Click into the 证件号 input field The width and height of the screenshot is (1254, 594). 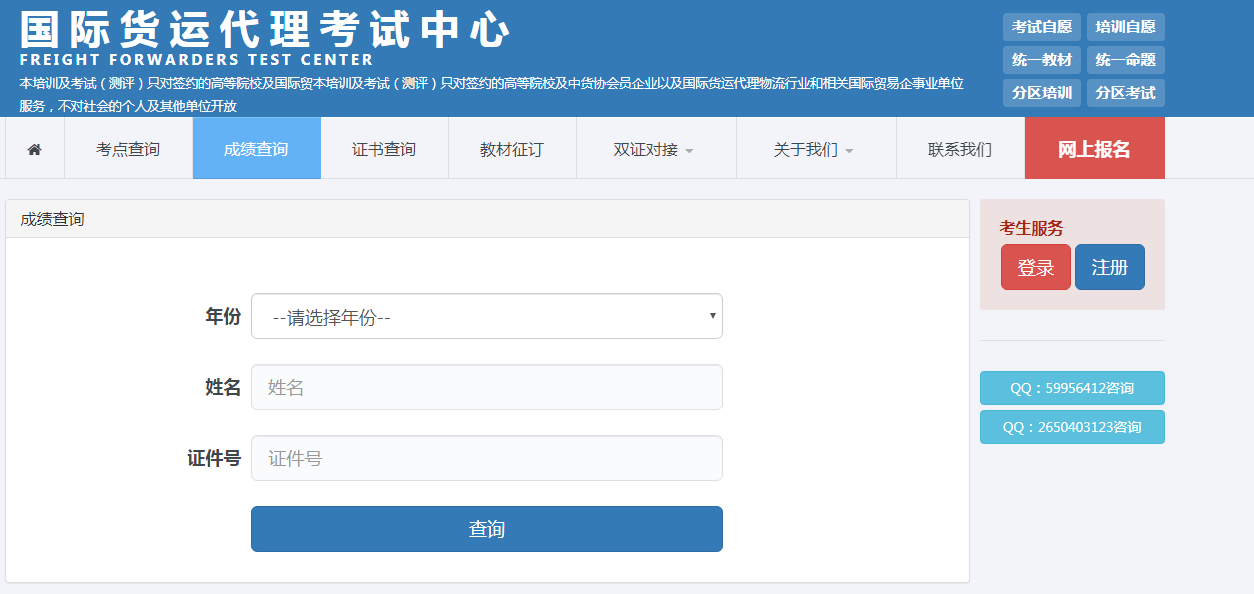tap(486, 458)
